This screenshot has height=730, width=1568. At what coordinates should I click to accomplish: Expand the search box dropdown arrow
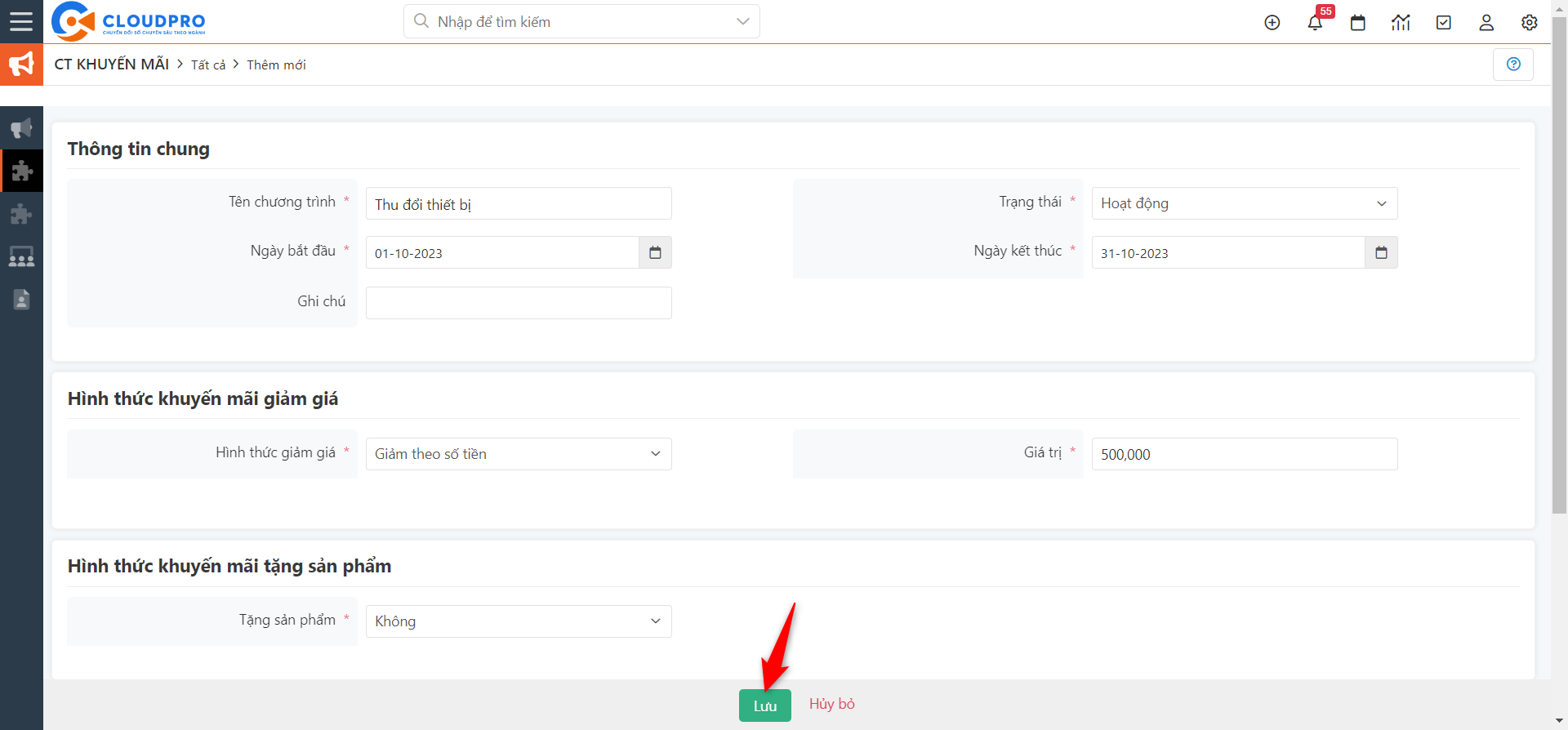coord(742,21)
